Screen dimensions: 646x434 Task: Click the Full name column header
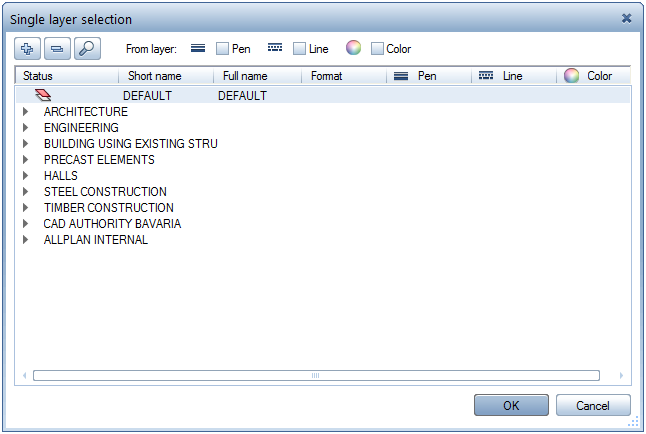[245, 76]
